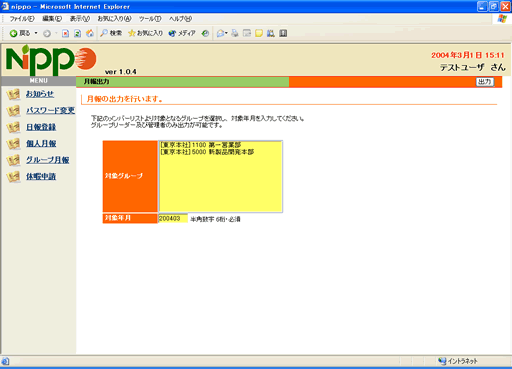The height and width of the screenshot is (369, 512).
Task: Open the お気に入り(A) menu
Action: (x=114, y=19)
